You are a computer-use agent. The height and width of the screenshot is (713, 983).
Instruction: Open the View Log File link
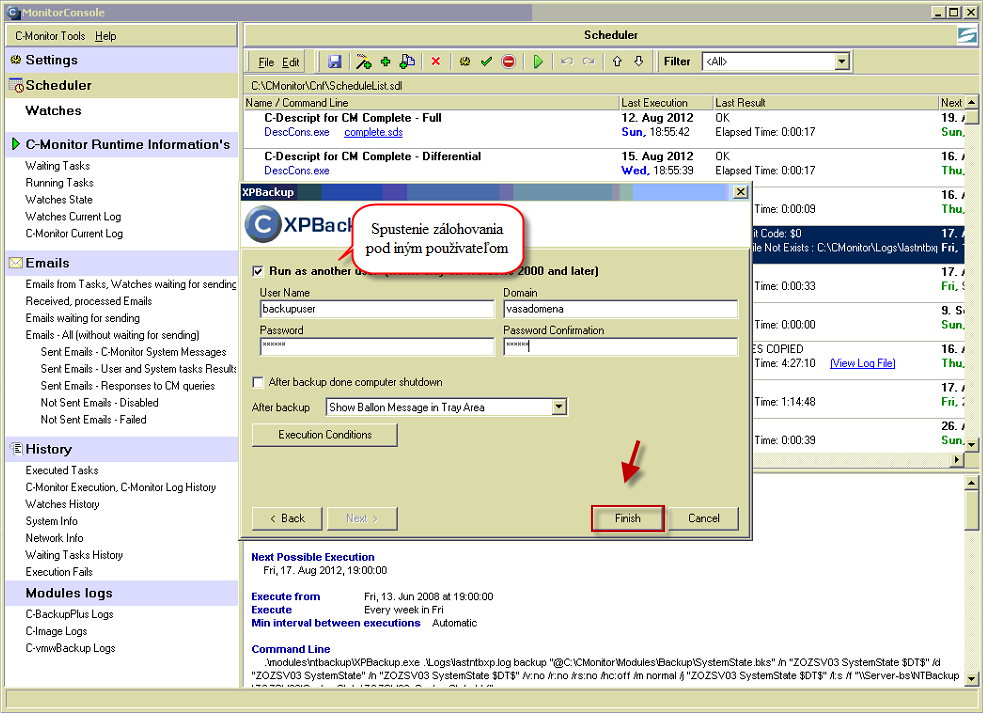(863, 363)
